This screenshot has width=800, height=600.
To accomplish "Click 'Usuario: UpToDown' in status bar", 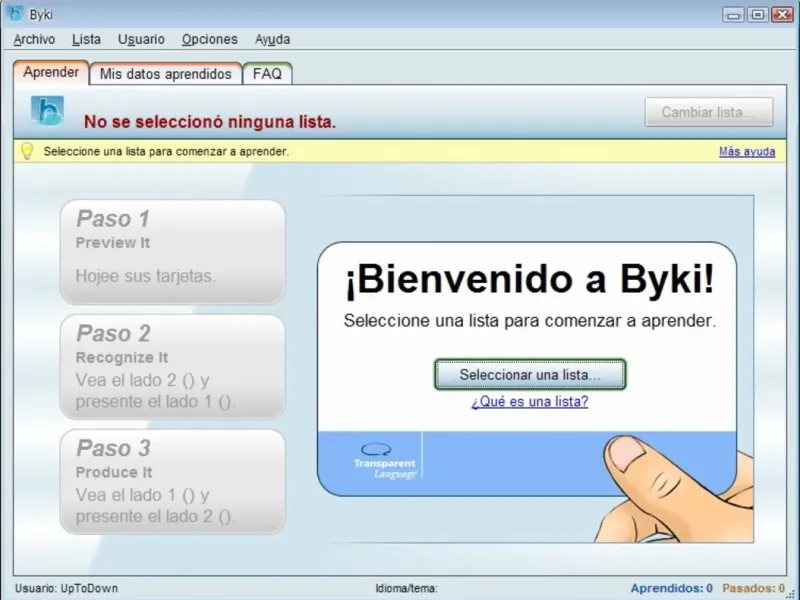I will tap(66, 588).
